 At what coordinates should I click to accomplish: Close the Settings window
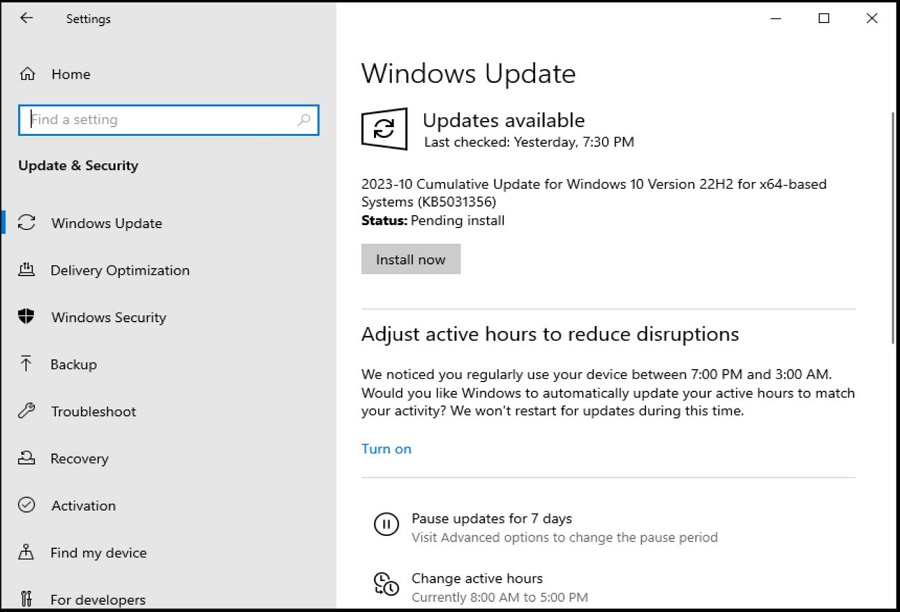click(x=872, y=18)
